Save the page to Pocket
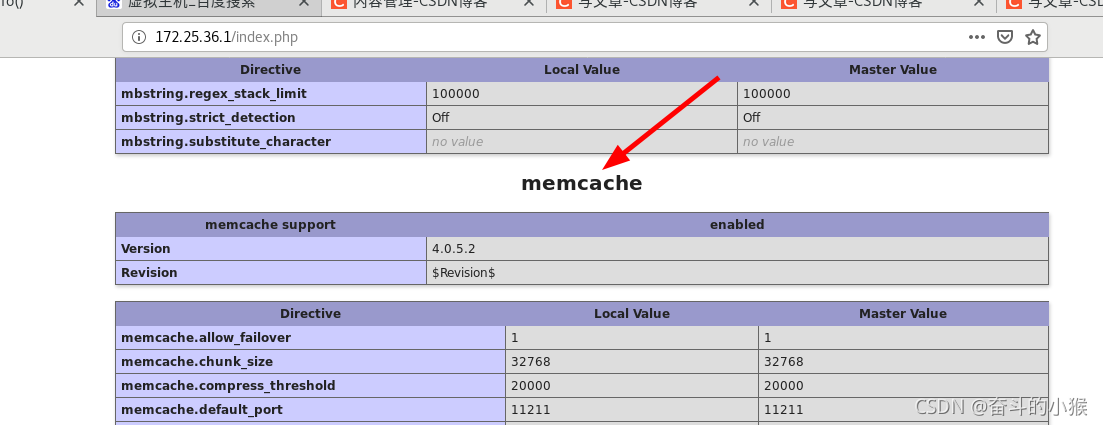 point(1006,37)
